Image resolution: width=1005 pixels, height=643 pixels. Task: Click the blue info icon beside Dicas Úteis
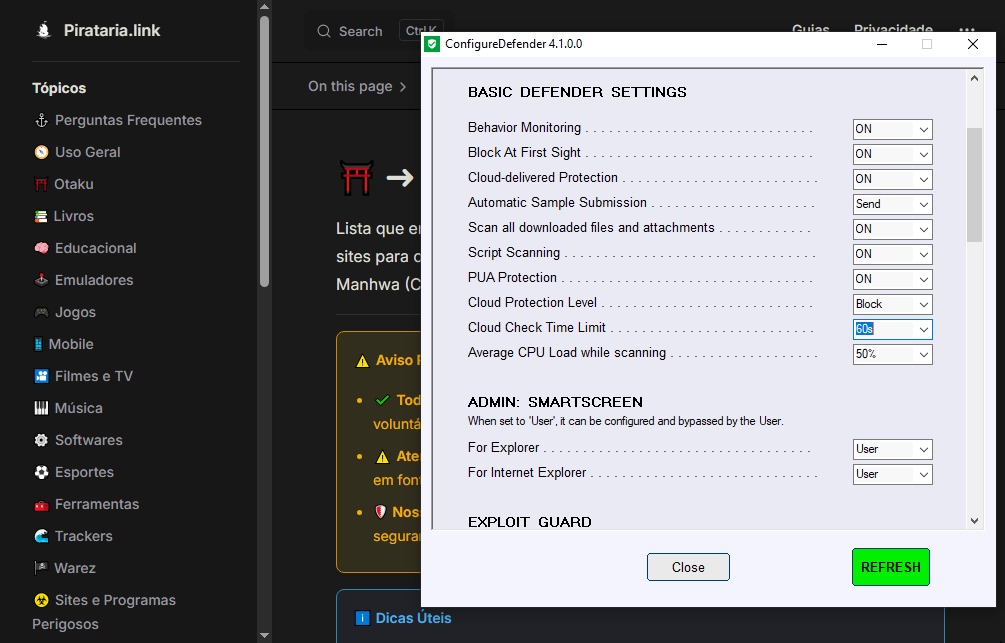point(362,618)
